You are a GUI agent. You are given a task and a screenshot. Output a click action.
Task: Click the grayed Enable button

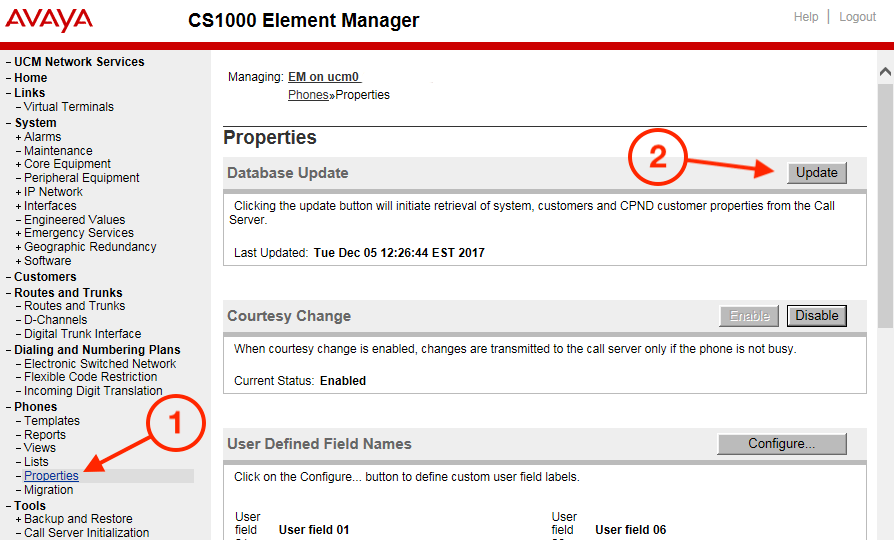pos(749,316)
